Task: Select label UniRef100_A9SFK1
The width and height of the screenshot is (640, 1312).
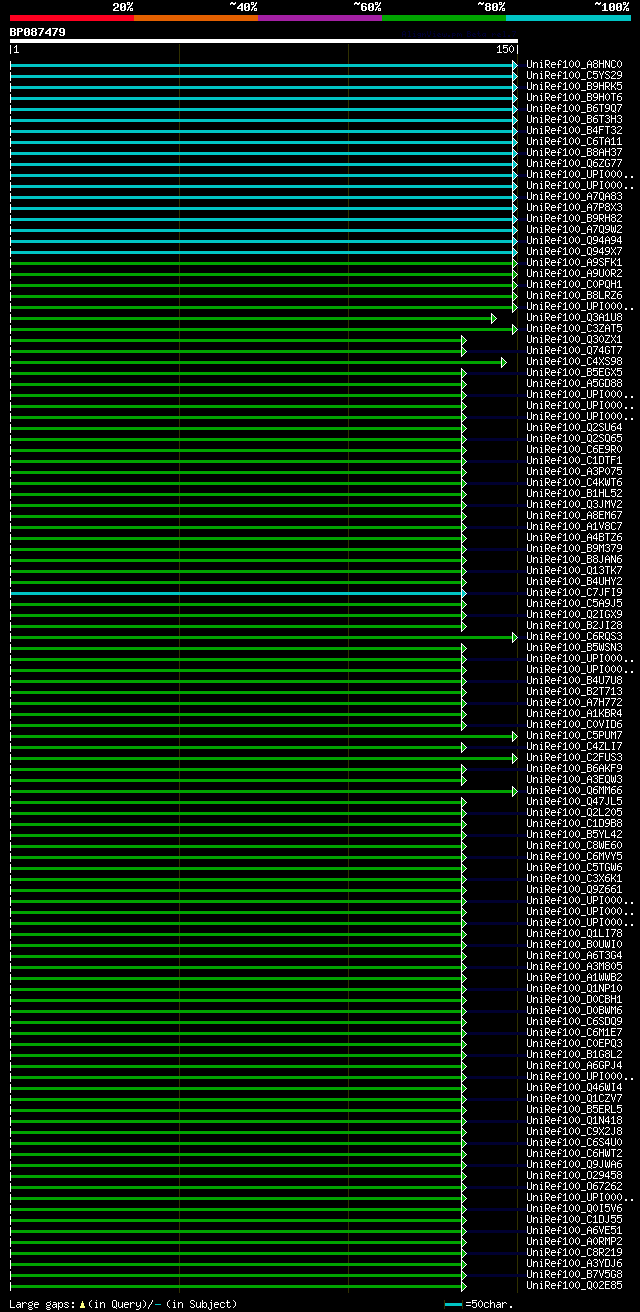Action: coord(574,262)
